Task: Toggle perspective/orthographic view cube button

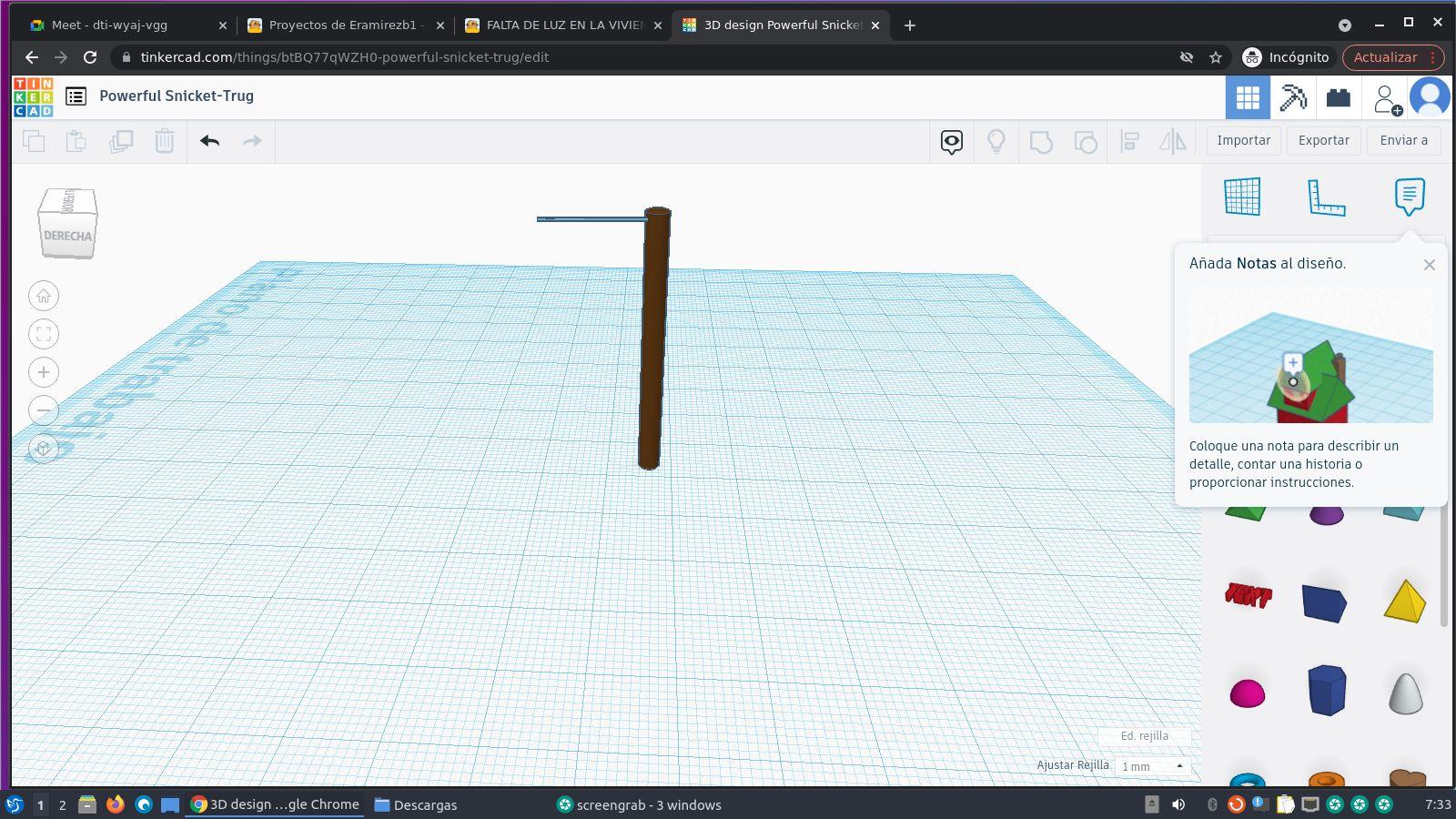Action: [44, 449]
